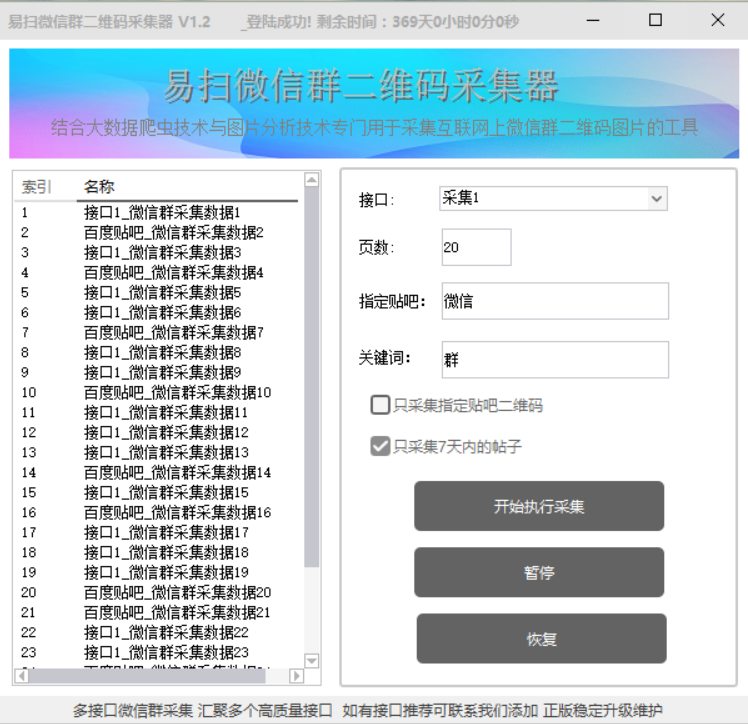This screenshot has width=748, height=724.
Task: Click the 指定贴吧 input field containing 微信
Action: (x=555, y=301)
